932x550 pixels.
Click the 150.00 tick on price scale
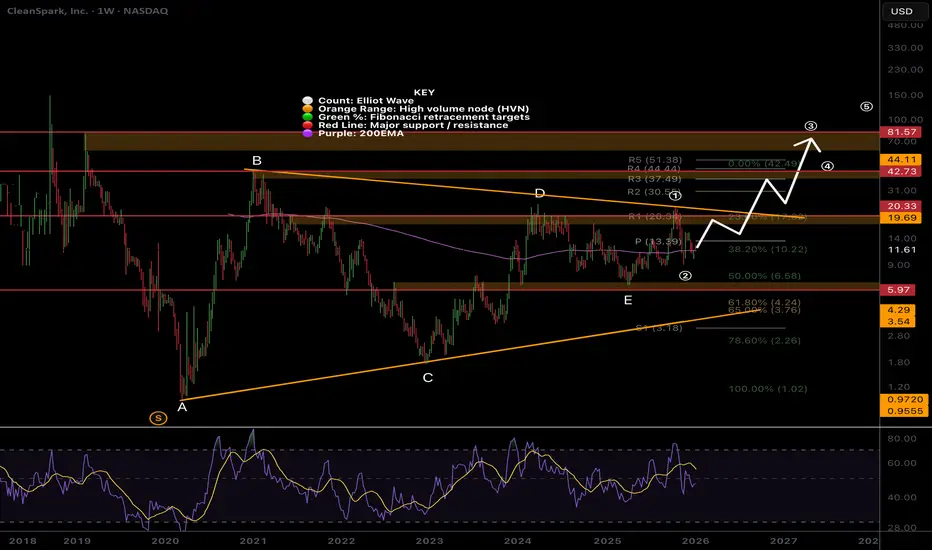(905, 95)
